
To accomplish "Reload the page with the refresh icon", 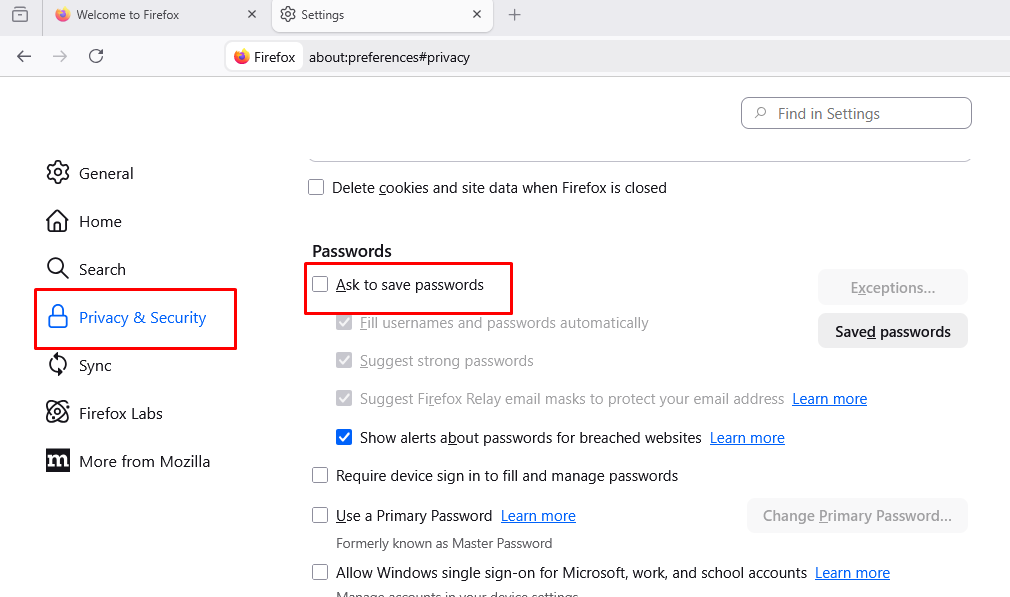I will [x=96, y=57].
